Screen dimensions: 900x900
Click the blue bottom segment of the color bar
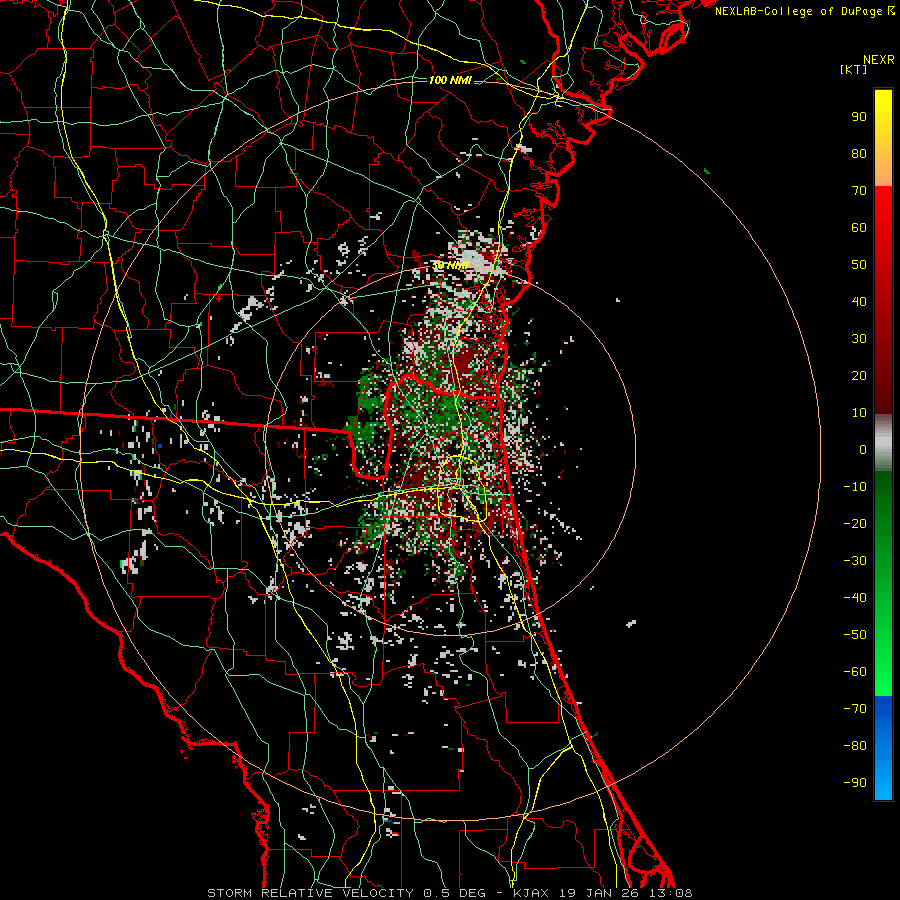(883, 748)
